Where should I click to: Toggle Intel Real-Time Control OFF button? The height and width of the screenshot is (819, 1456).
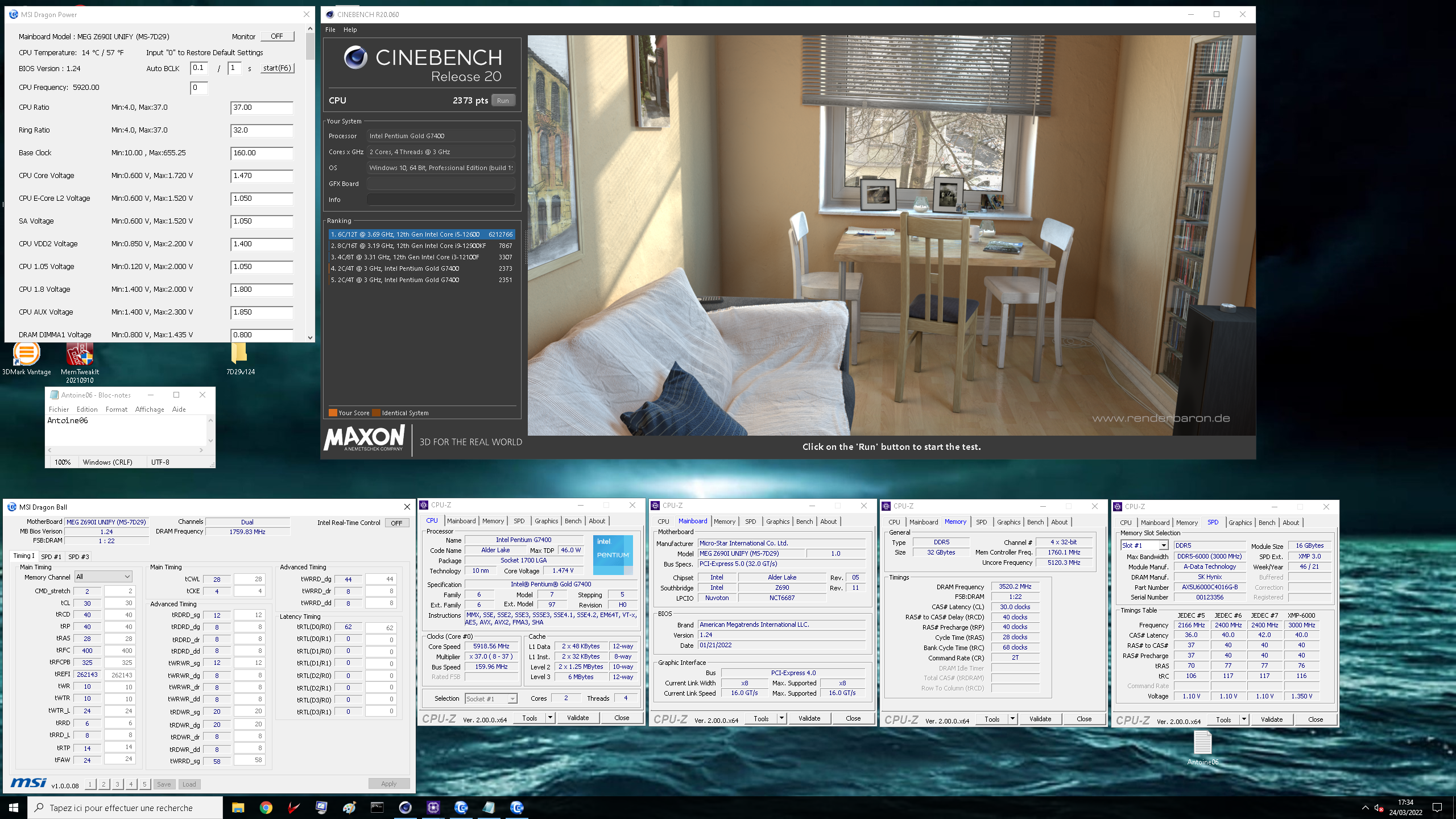(x=396, y=523)
